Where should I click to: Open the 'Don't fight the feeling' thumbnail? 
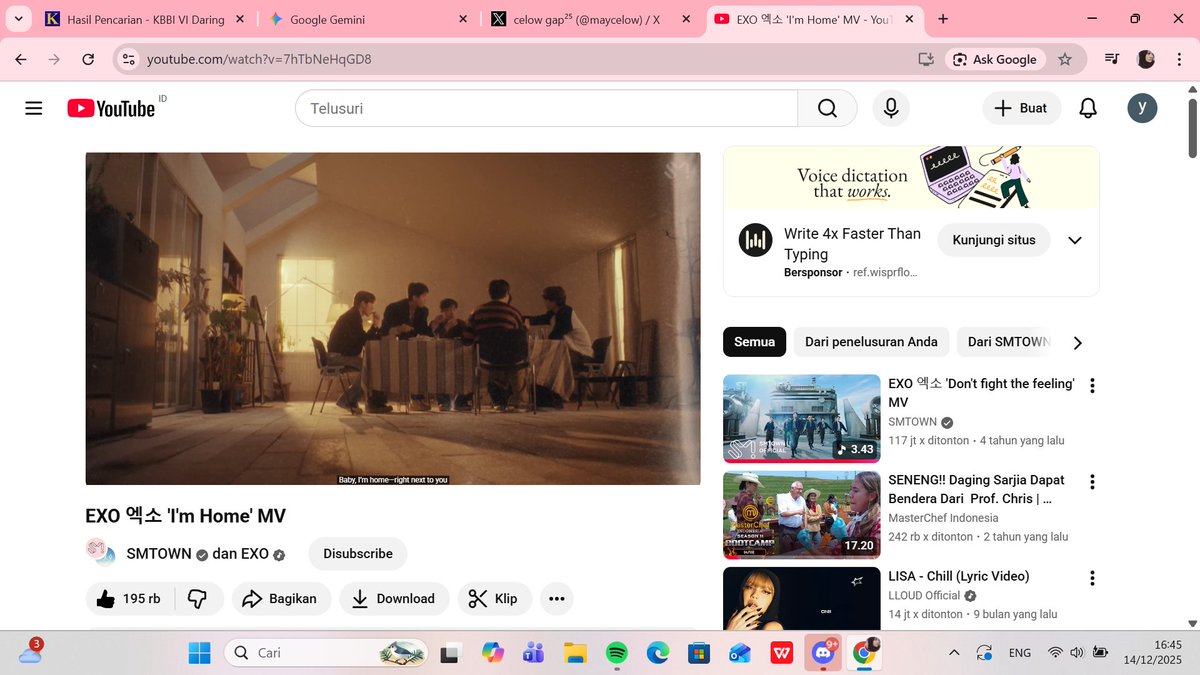pos(801,419)
